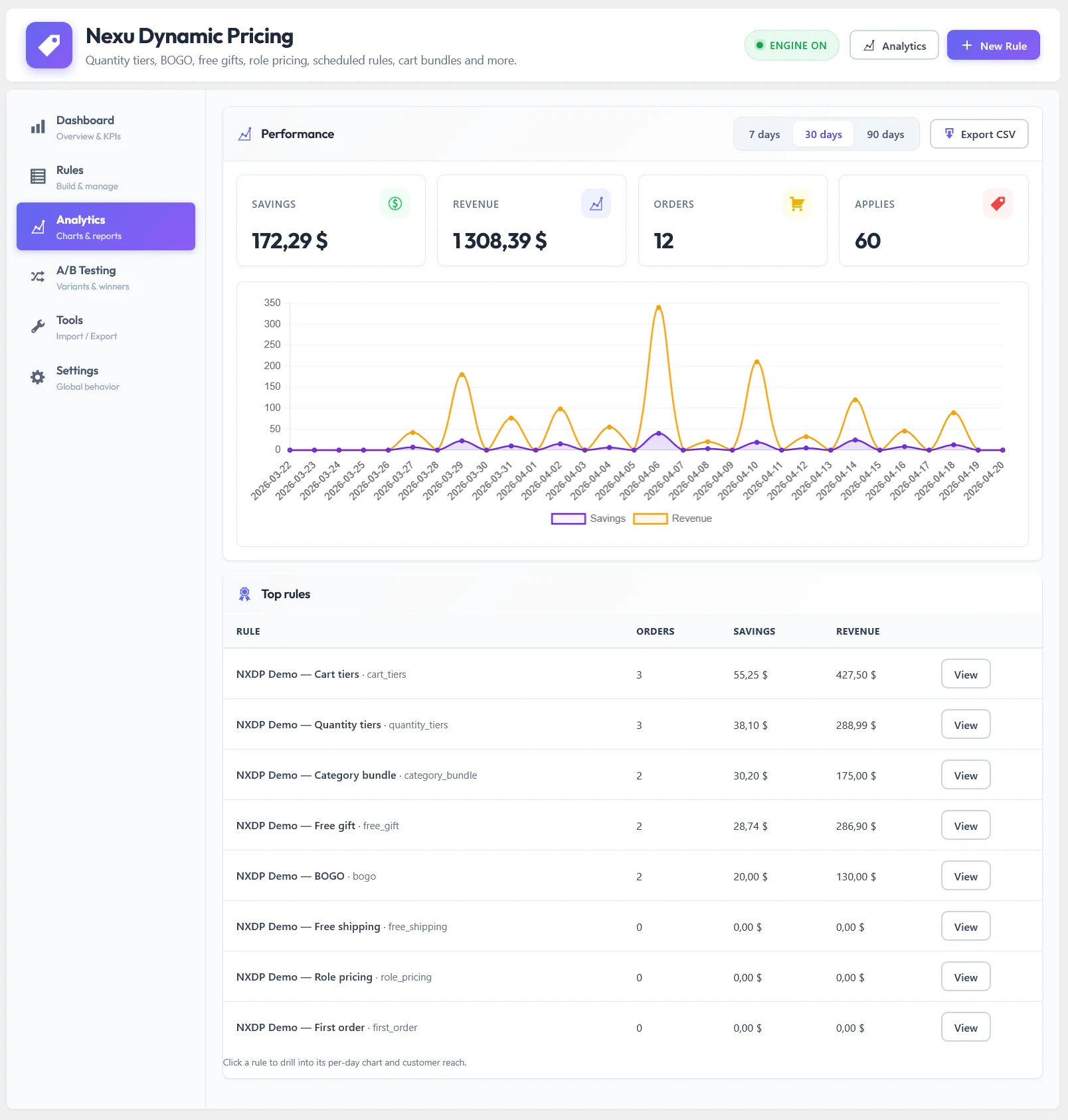Select the 30 days range
This screenshot has height=1120, width=1068.
point(824,134)
